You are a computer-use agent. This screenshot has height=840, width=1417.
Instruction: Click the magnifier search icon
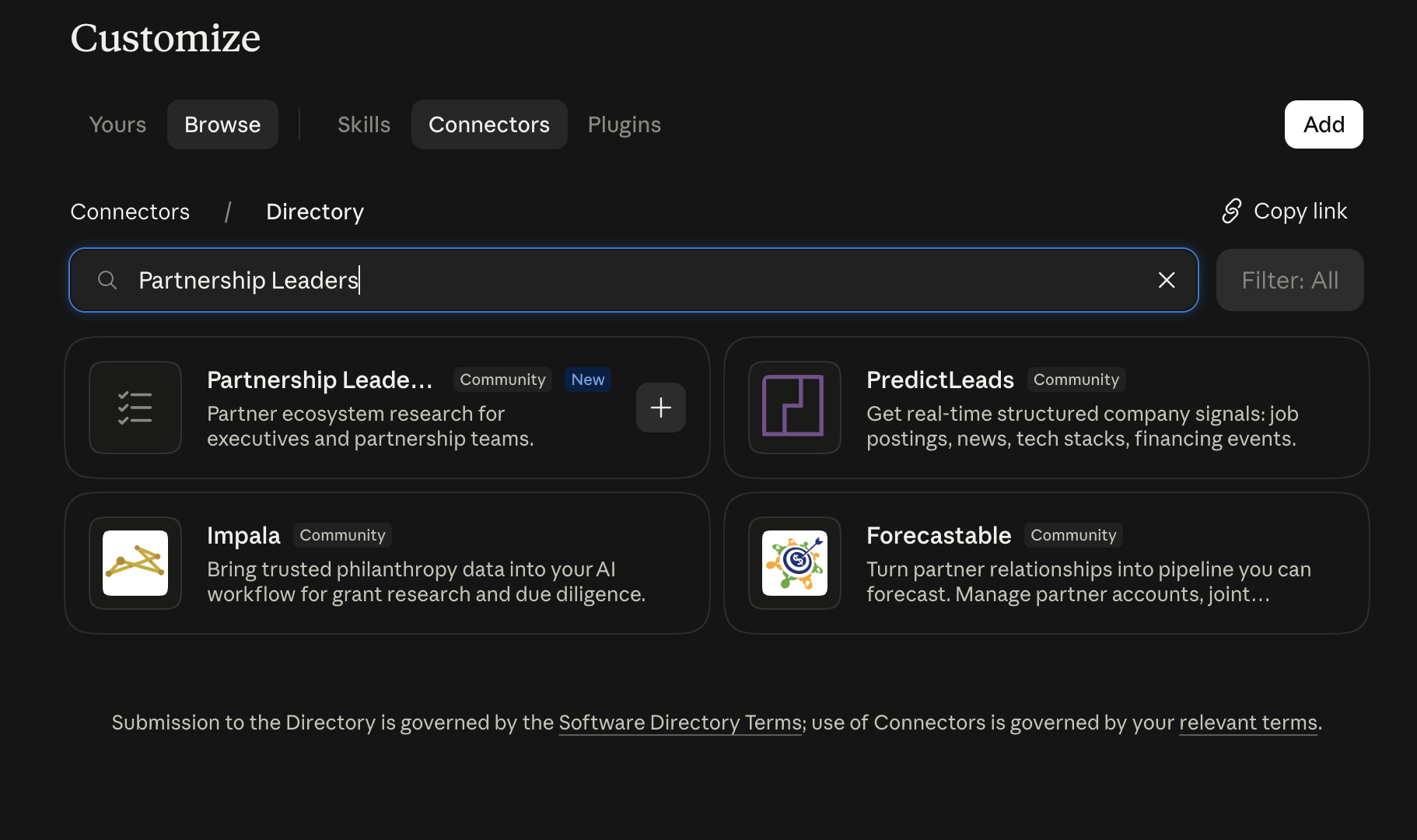click(107, 280)
